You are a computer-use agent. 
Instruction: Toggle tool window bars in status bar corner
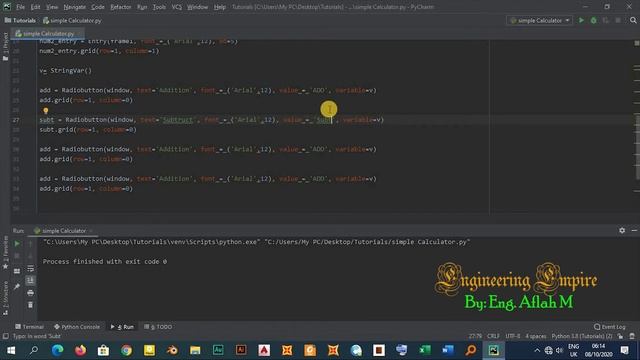(5, 336)
